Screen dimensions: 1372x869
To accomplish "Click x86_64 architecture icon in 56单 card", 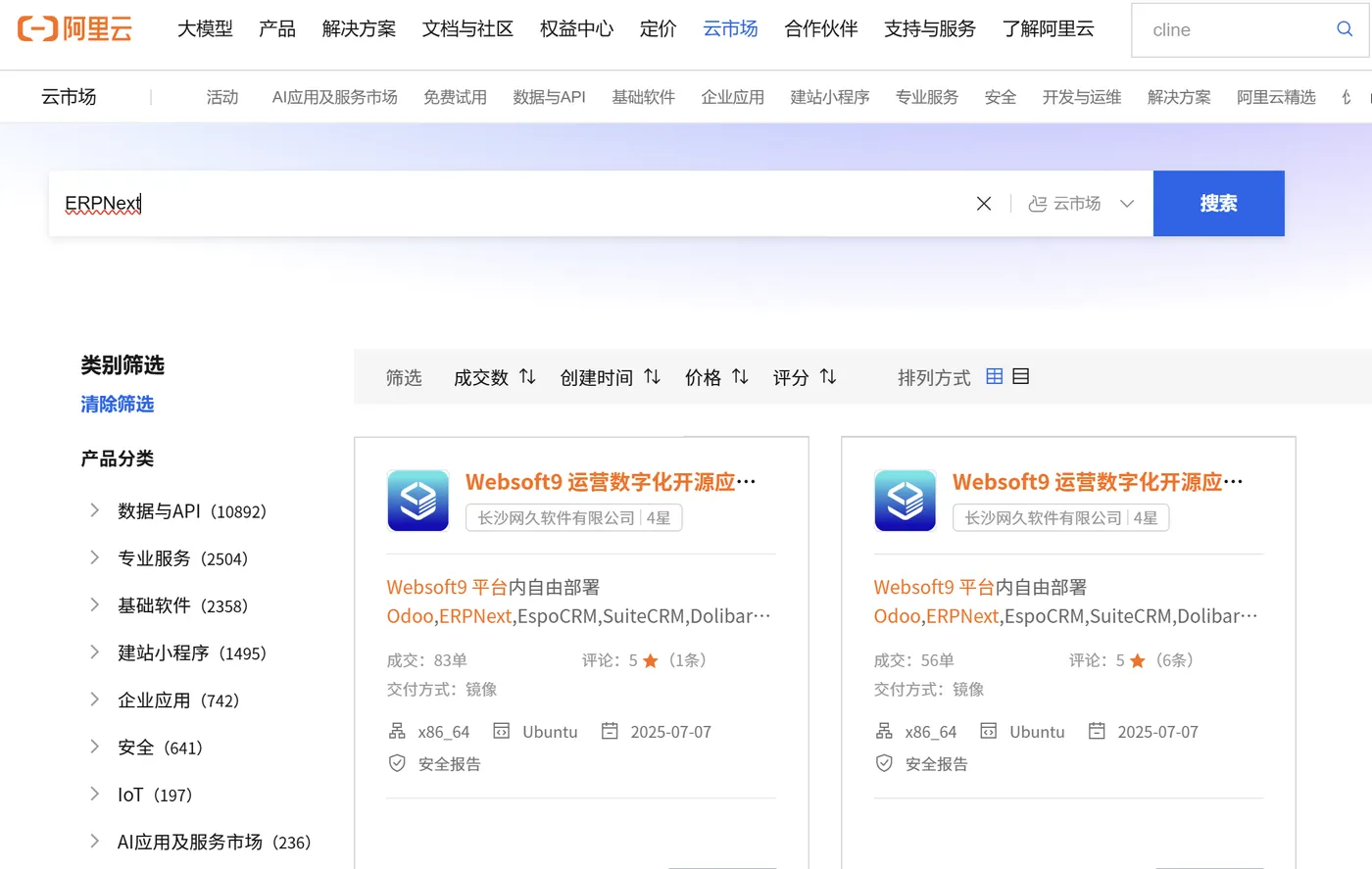I will click(x=884, y=731).
